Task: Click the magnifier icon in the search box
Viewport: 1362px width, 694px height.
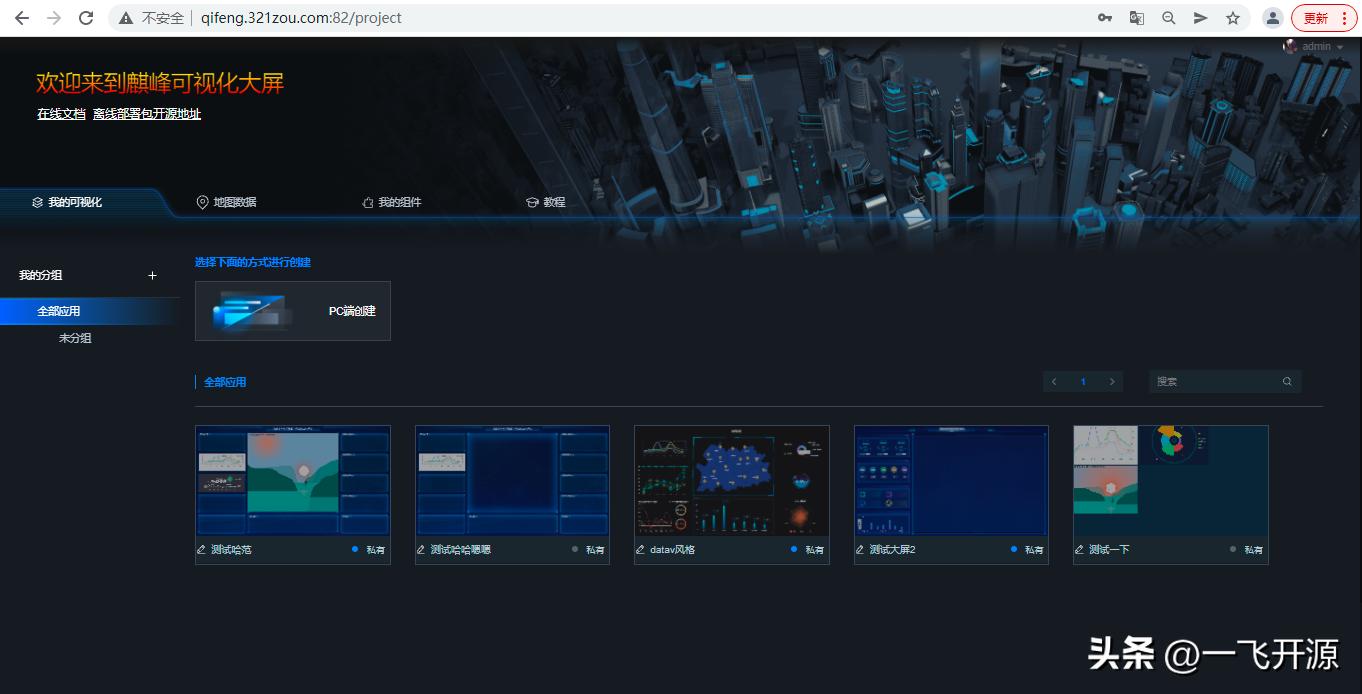Action: (1287, 381)
